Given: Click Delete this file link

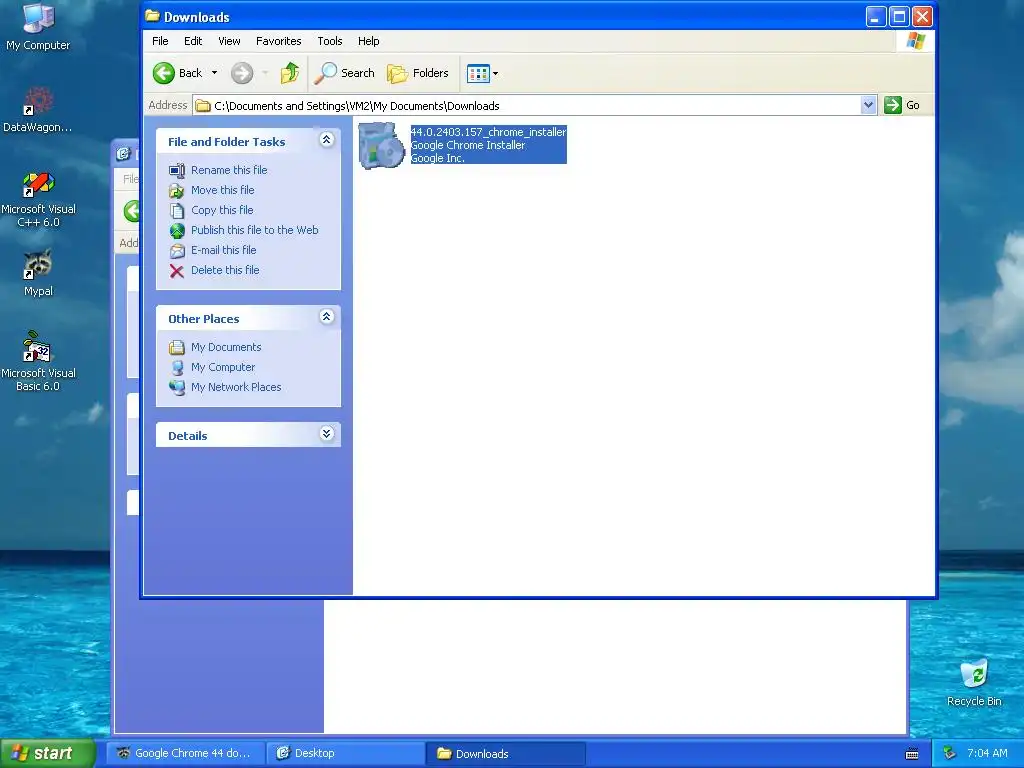Looking at the screenshot, I should point(225,270).
